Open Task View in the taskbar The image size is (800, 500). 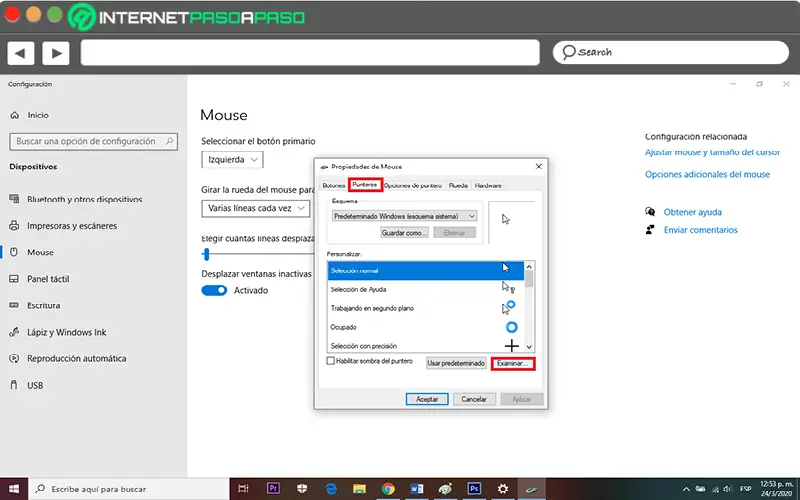point(243,489)
